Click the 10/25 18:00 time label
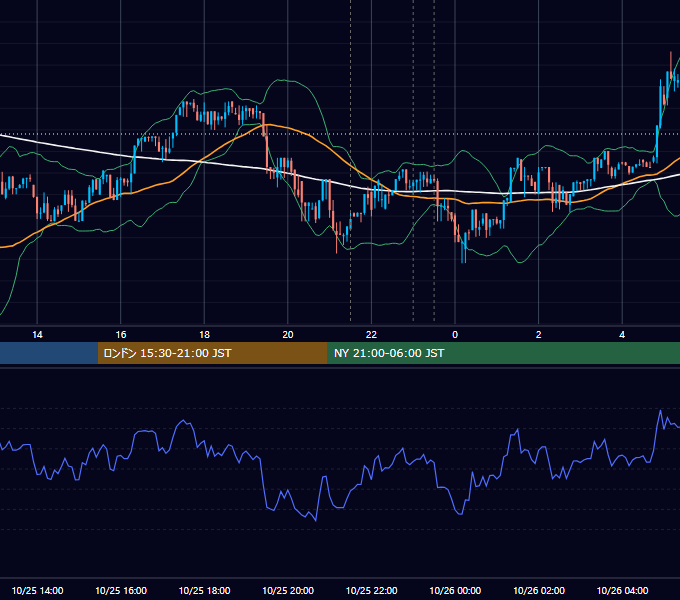The height and width of the screenshot is (600, 680). click(x=204, y=590)
